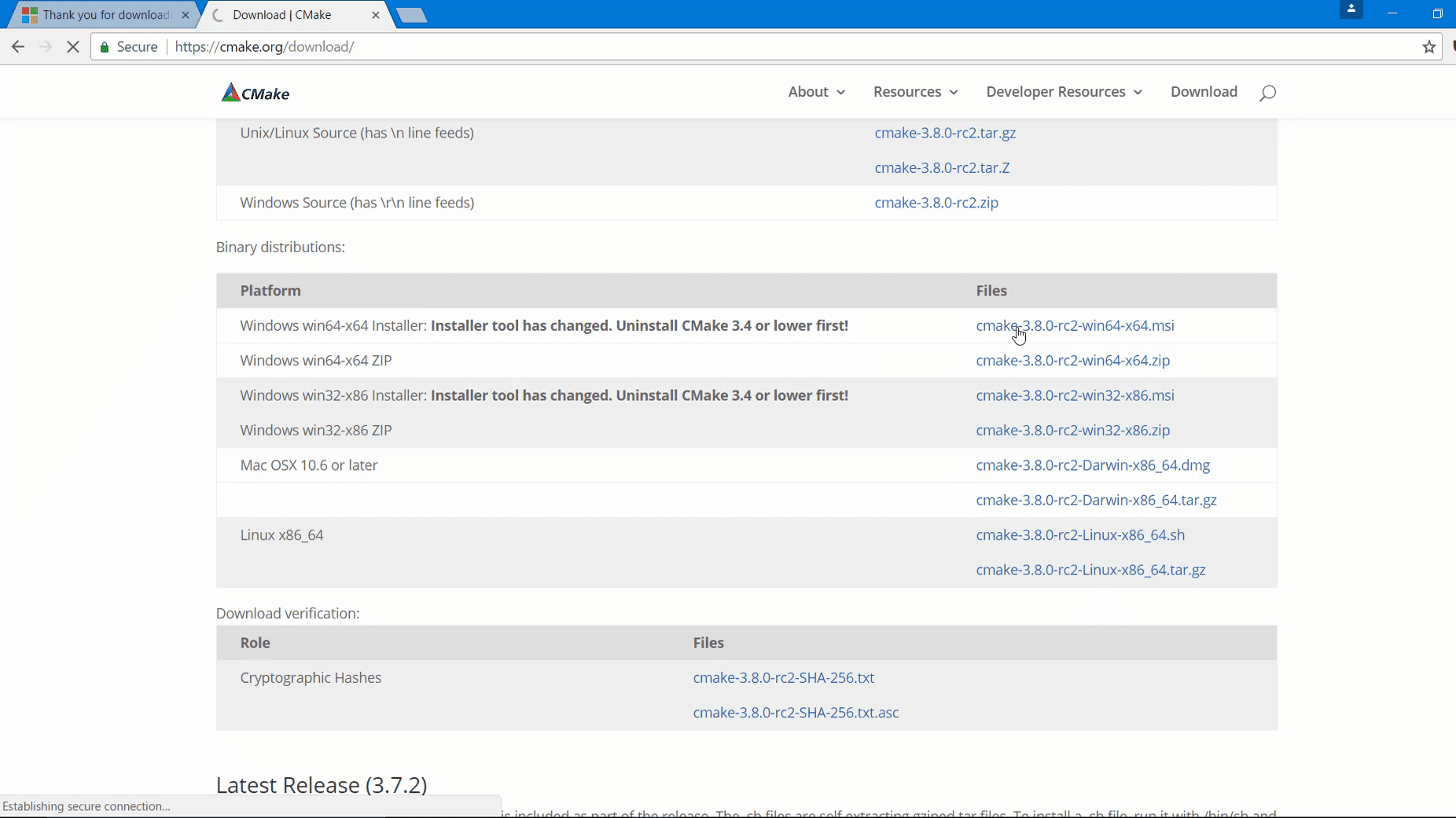Click 'Platform' table header
Screen dimensions: 1456x818
point(270,291)
